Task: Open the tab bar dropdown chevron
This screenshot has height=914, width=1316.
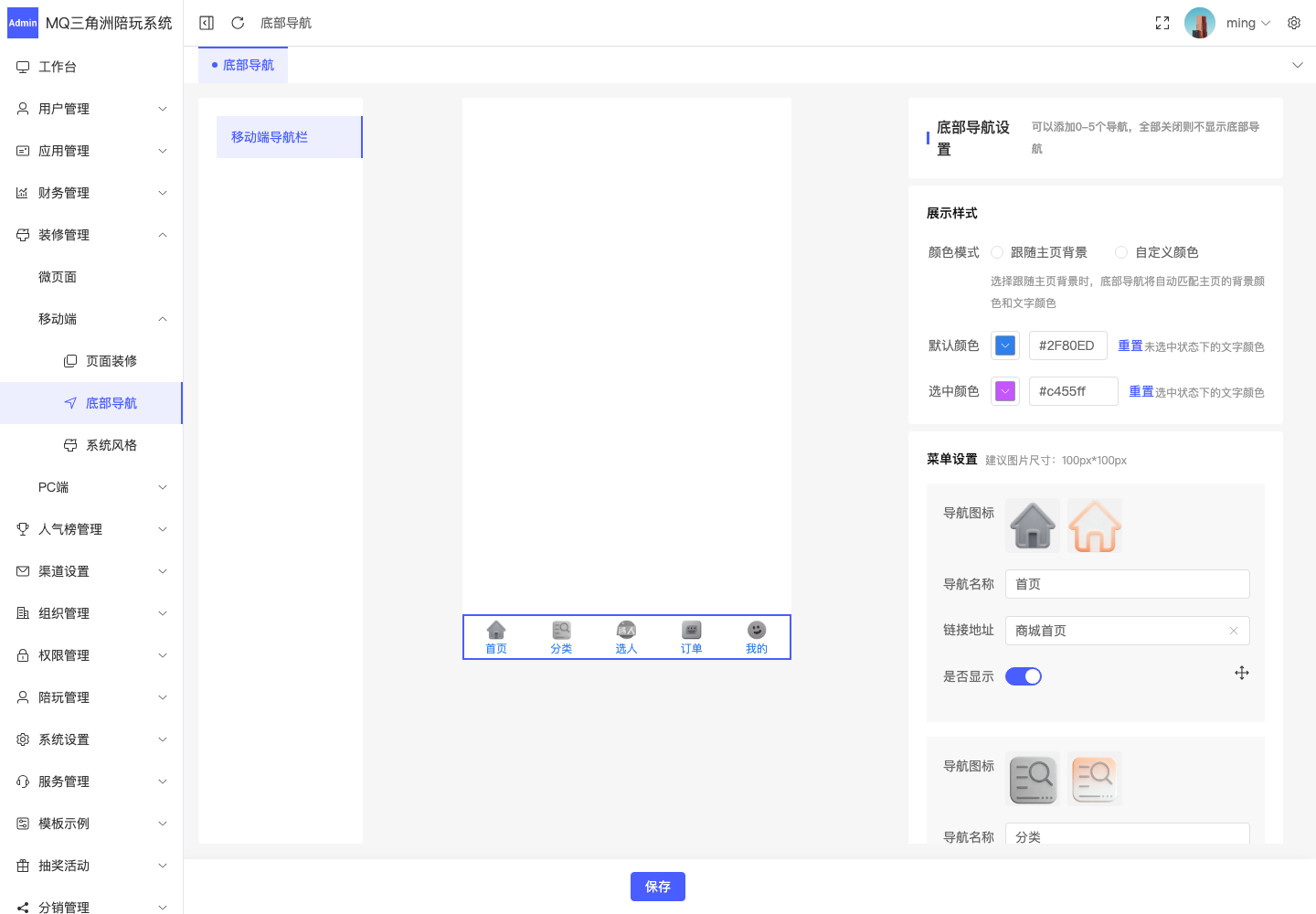Action: (x=1298, y=65)
